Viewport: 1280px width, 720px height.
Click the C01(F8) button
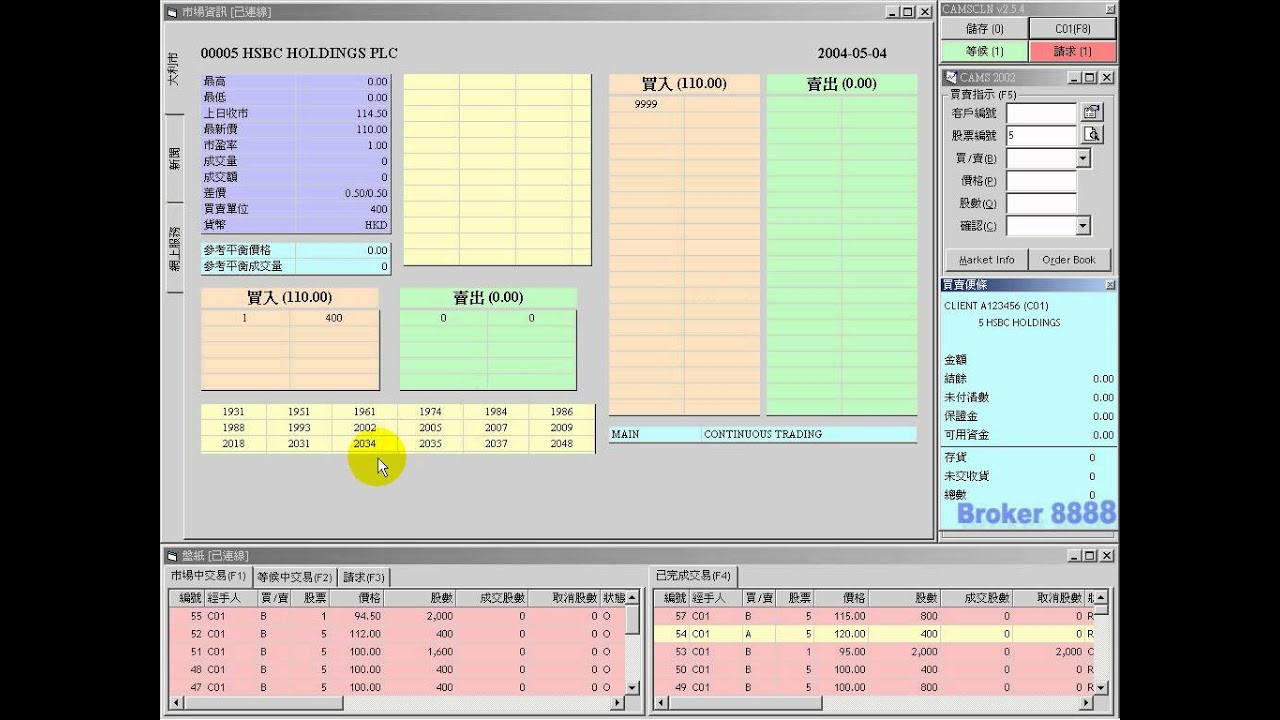point(1073,29)
